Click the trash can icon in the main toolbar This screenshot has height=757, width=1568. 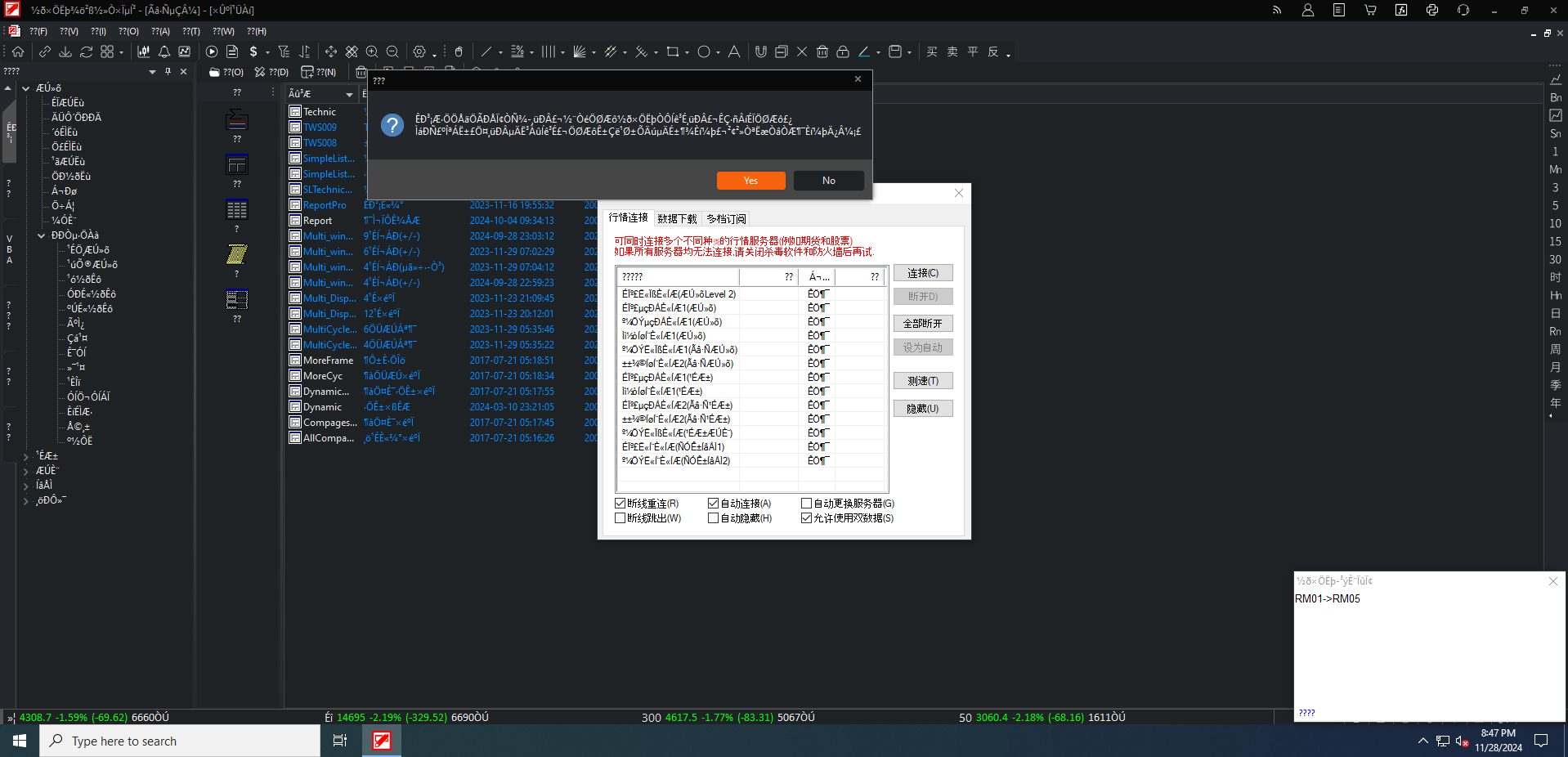[822, 52]
